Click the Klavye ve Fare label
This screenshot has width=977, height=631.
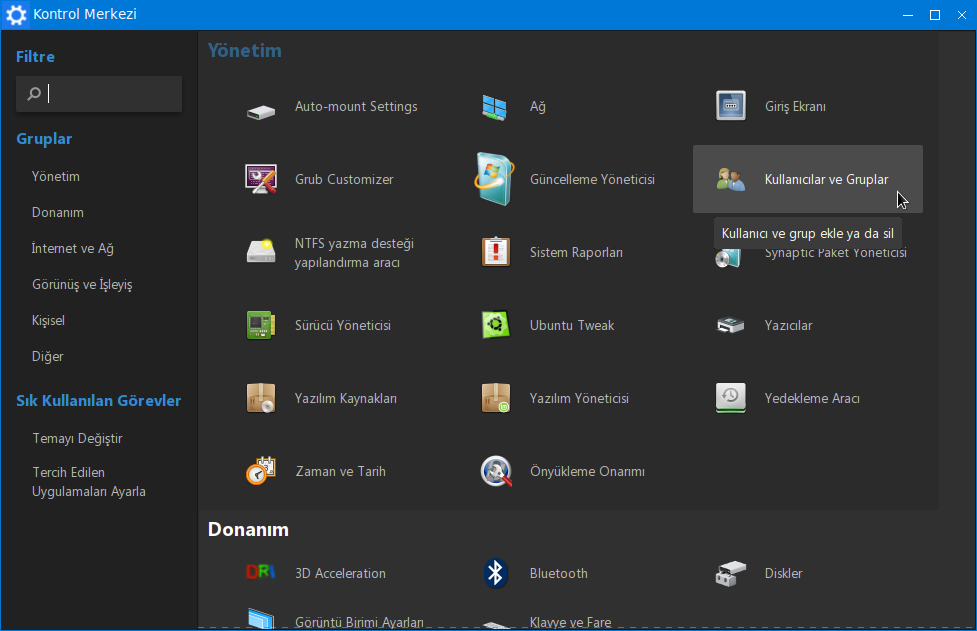point(570,622)
